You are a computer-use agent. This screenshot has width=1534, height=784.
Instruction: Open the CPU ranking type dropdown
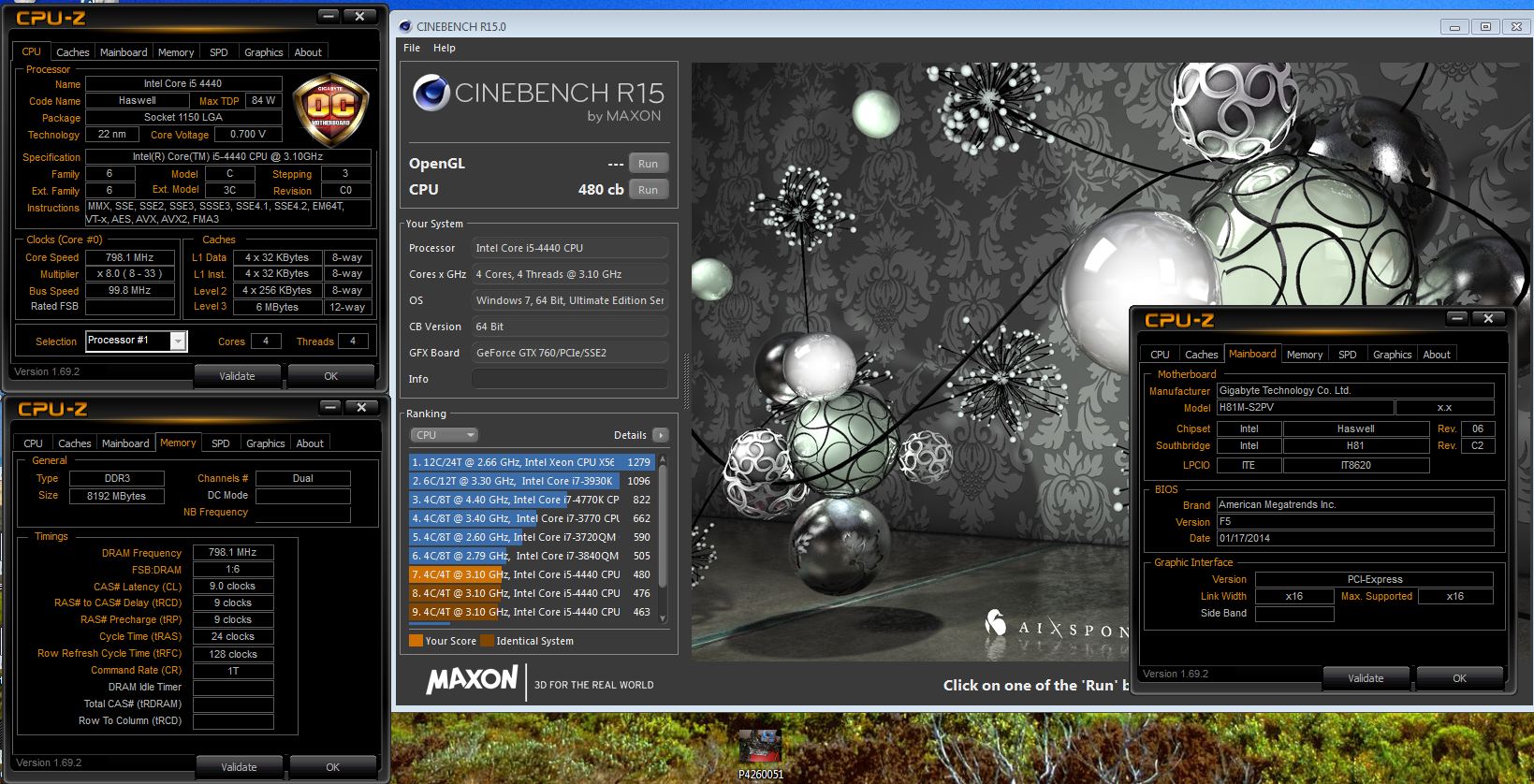coord(445,435)
